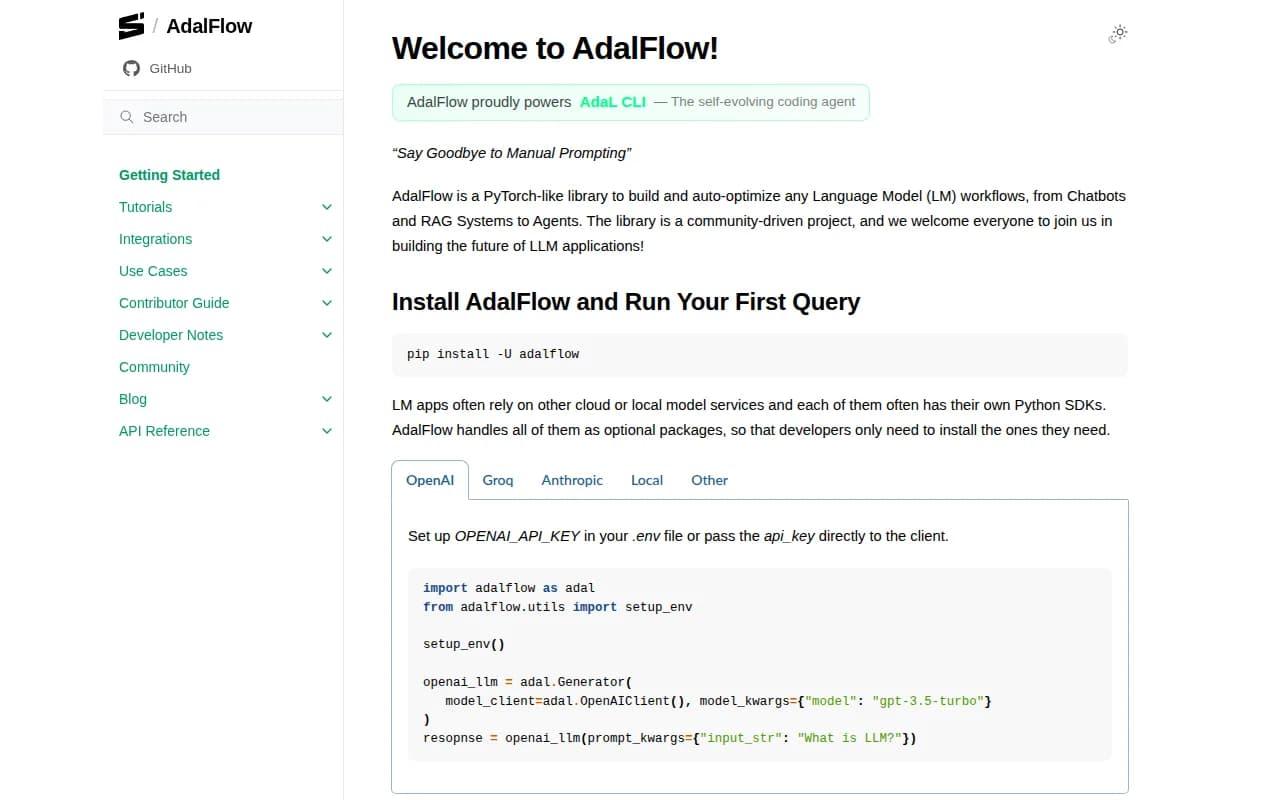Viewport: 1280px width, 800px height.
Task: Click 'AdalFlow proudly powers' banner text
Action: coord(489,102)
